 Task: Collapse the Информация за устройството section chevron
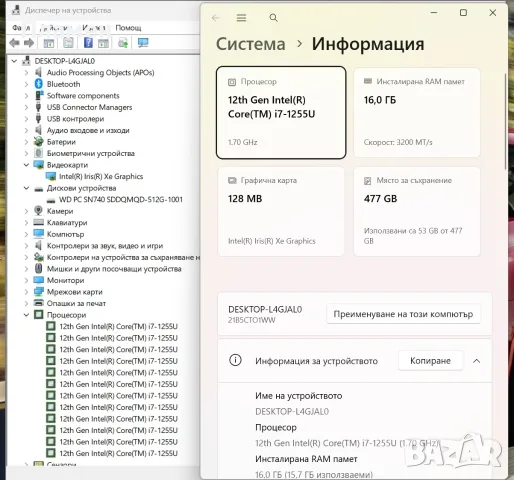pyautogui.click(x=477, y=361)
